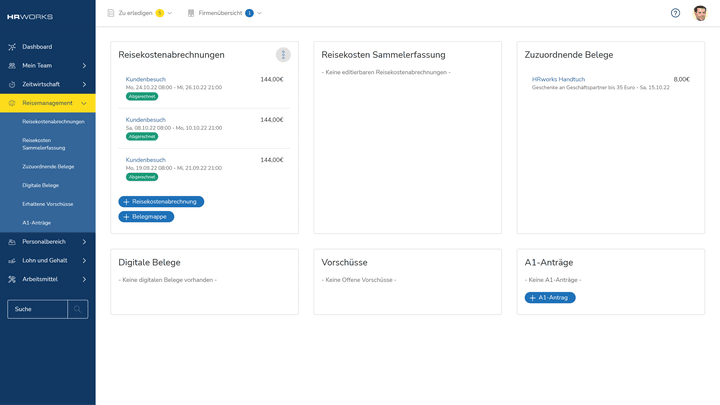Click the Zu erledigen list icon

coord(111,13)
